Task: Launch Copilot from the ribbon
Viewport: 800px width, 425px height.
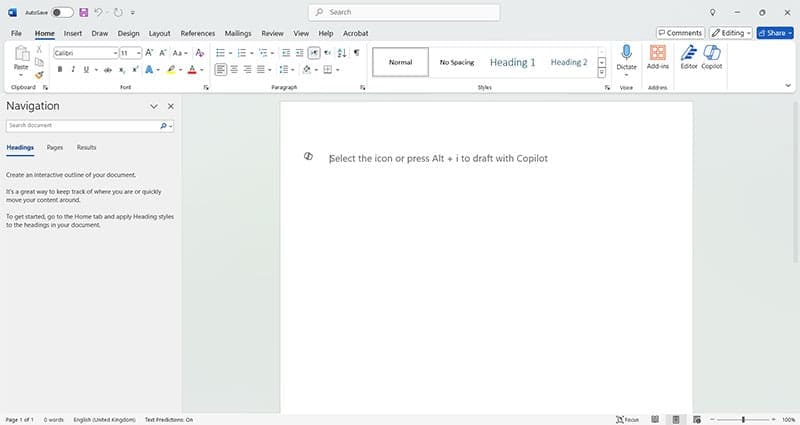Action: [x=712, y=57]
